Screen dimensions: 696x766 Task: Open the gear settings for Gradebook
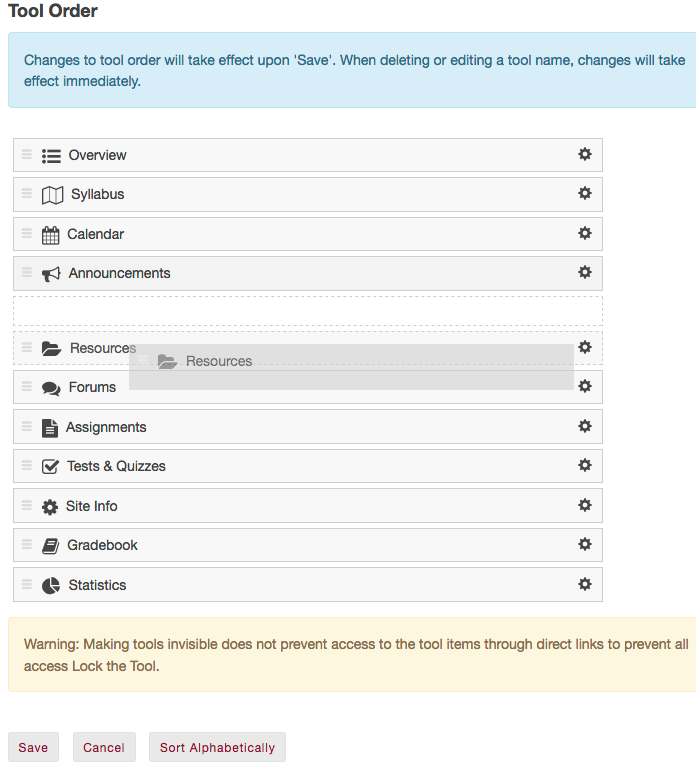point(585,544)
